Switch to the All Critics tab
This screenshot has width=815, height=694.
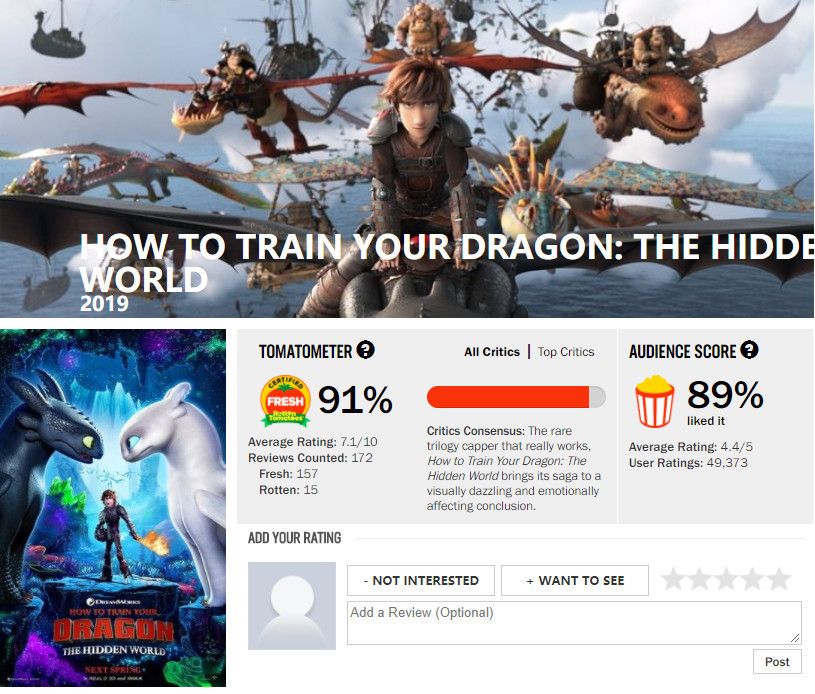click(492, 352)
